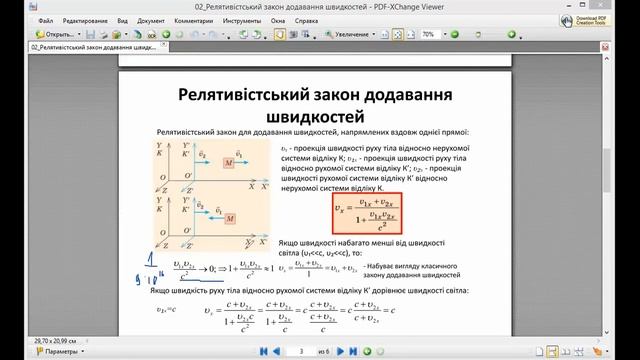640x360 pixels.
Task: Click the green zoom out button
Action: pos(455,35)
